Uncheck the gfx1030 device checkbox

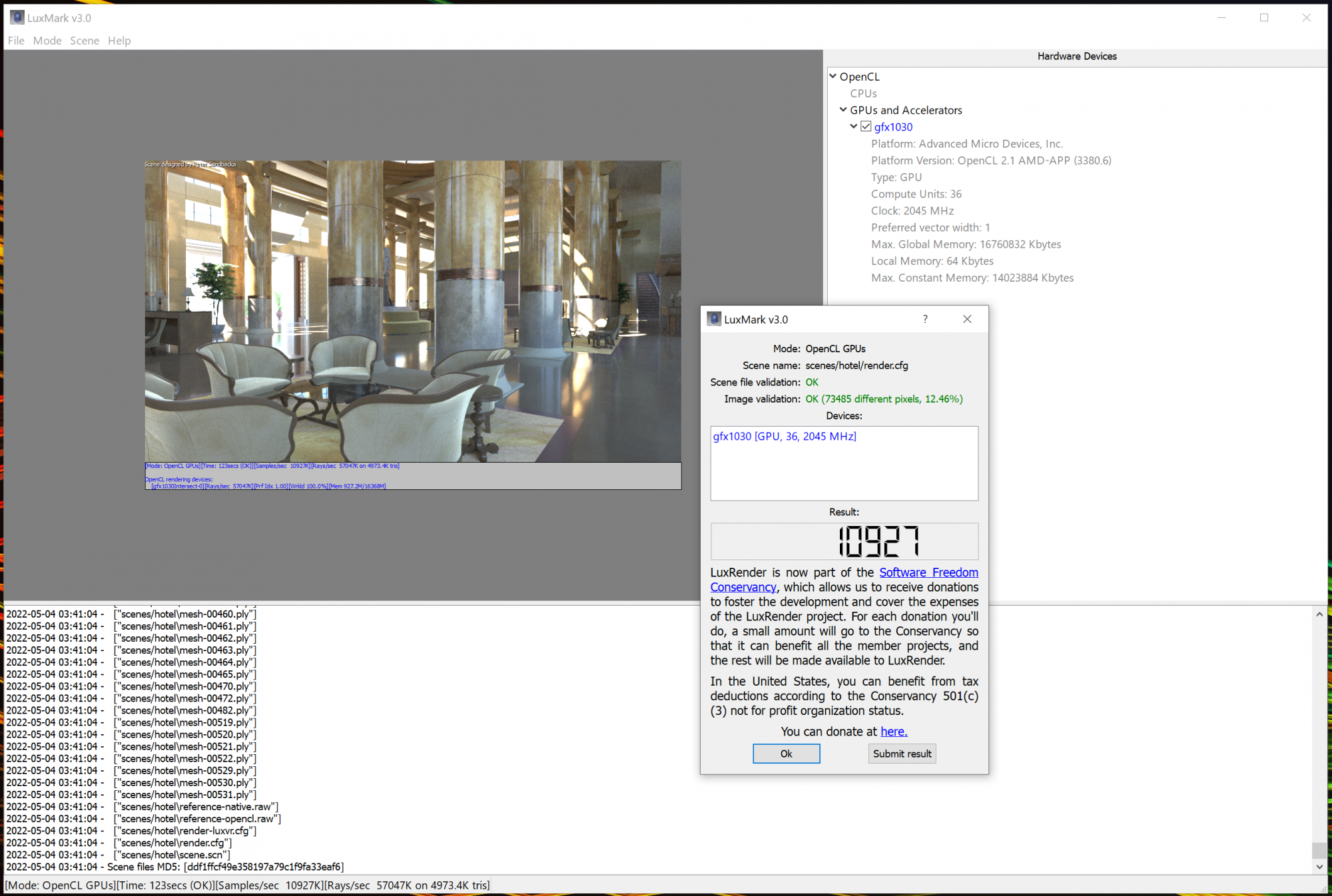866,126
